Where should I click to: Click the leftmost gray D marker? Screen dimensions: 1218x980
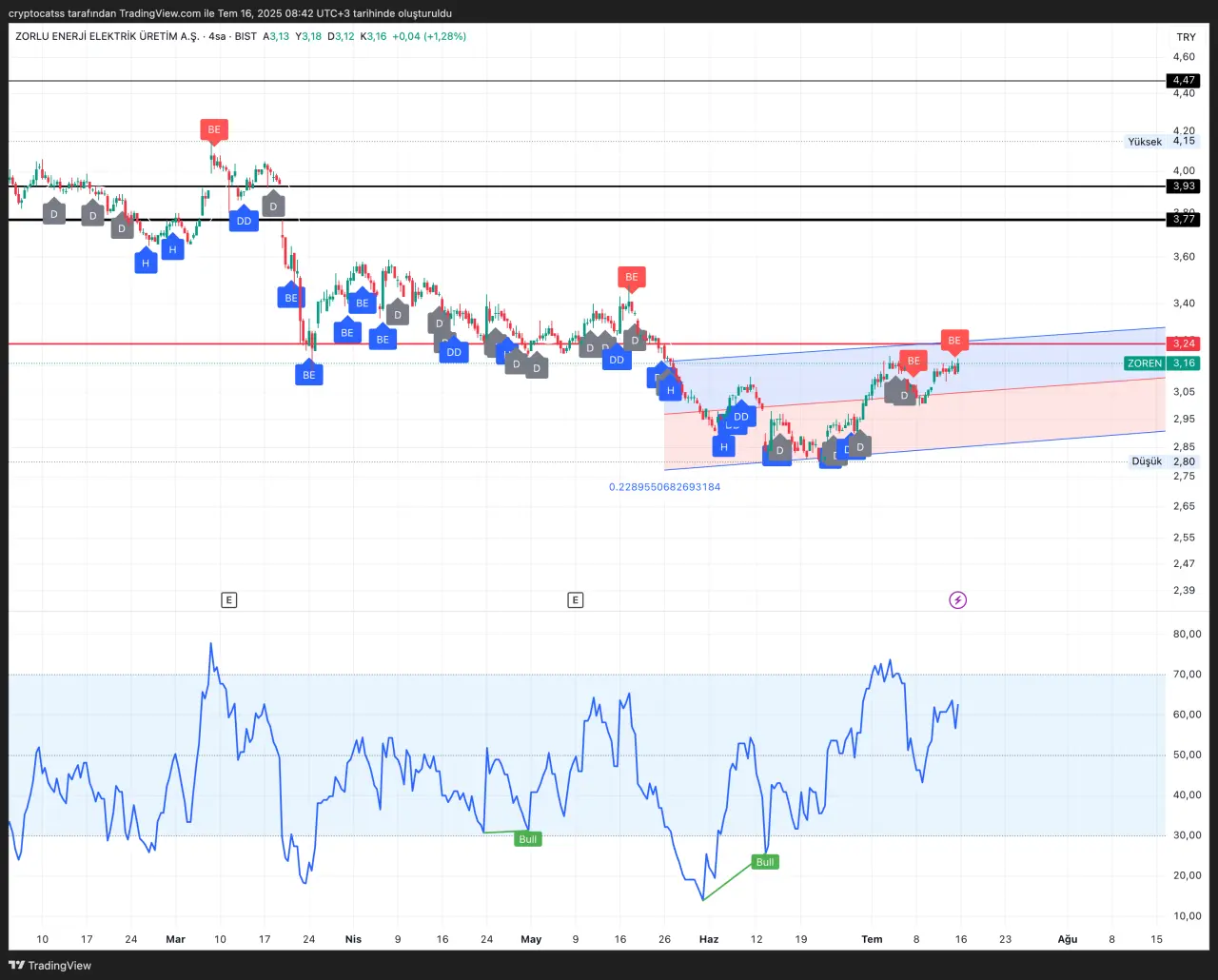click(54, 214)
